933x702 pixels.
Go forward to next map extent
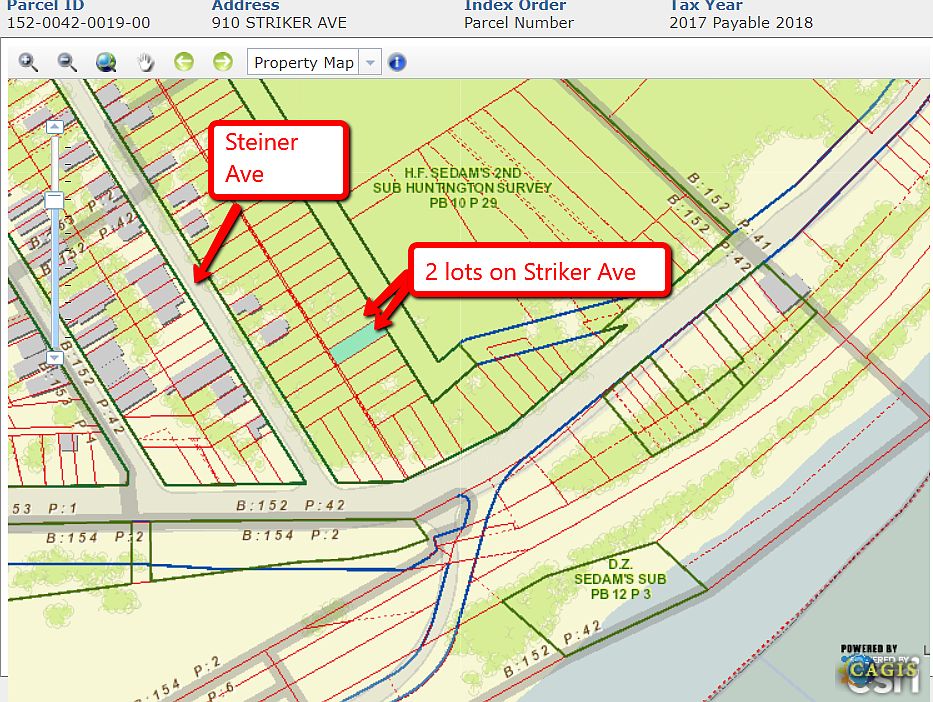(x=223, y=61)
